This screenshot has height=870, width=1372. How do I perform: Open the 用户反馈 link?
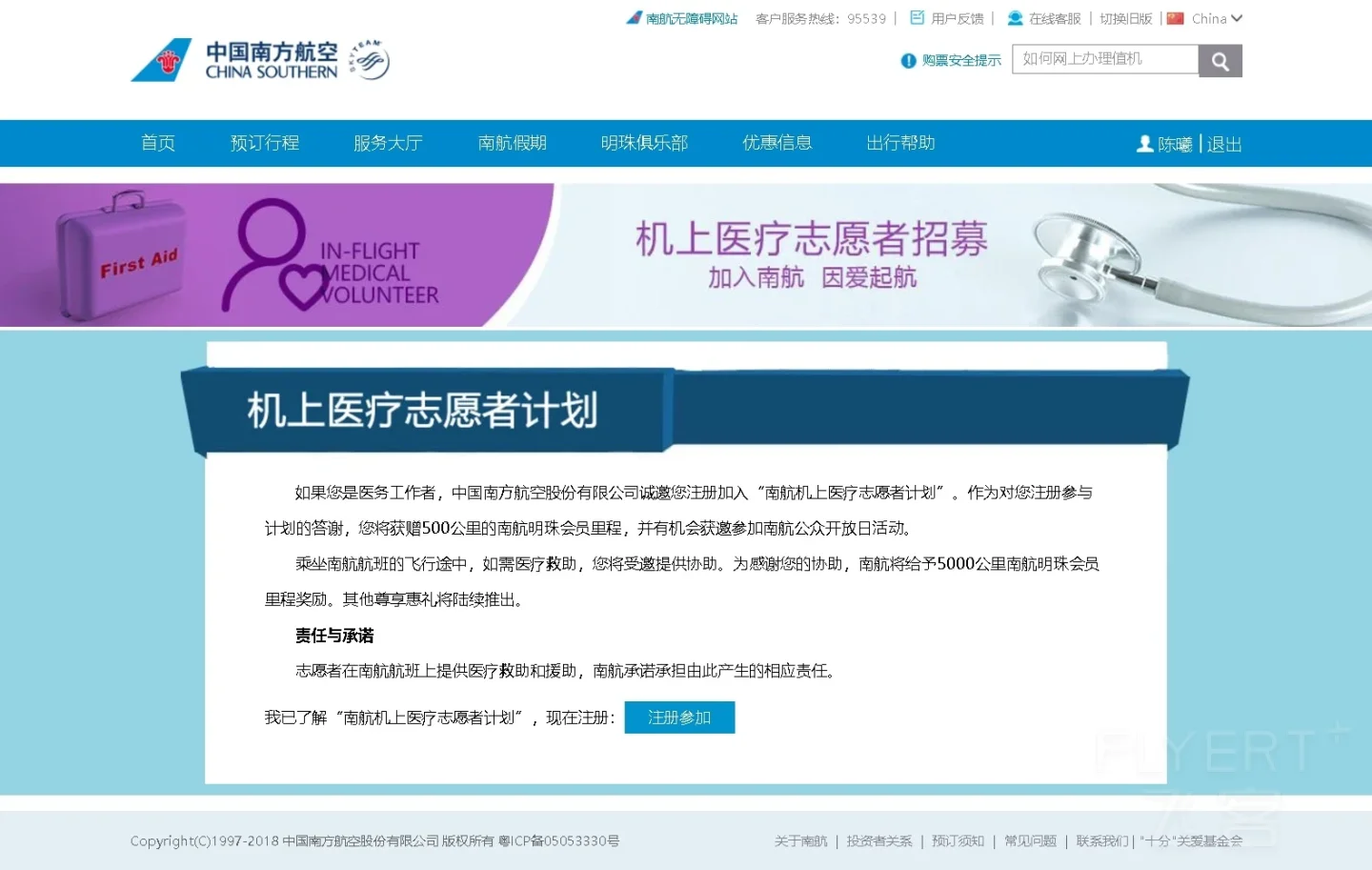pos(958,19)
